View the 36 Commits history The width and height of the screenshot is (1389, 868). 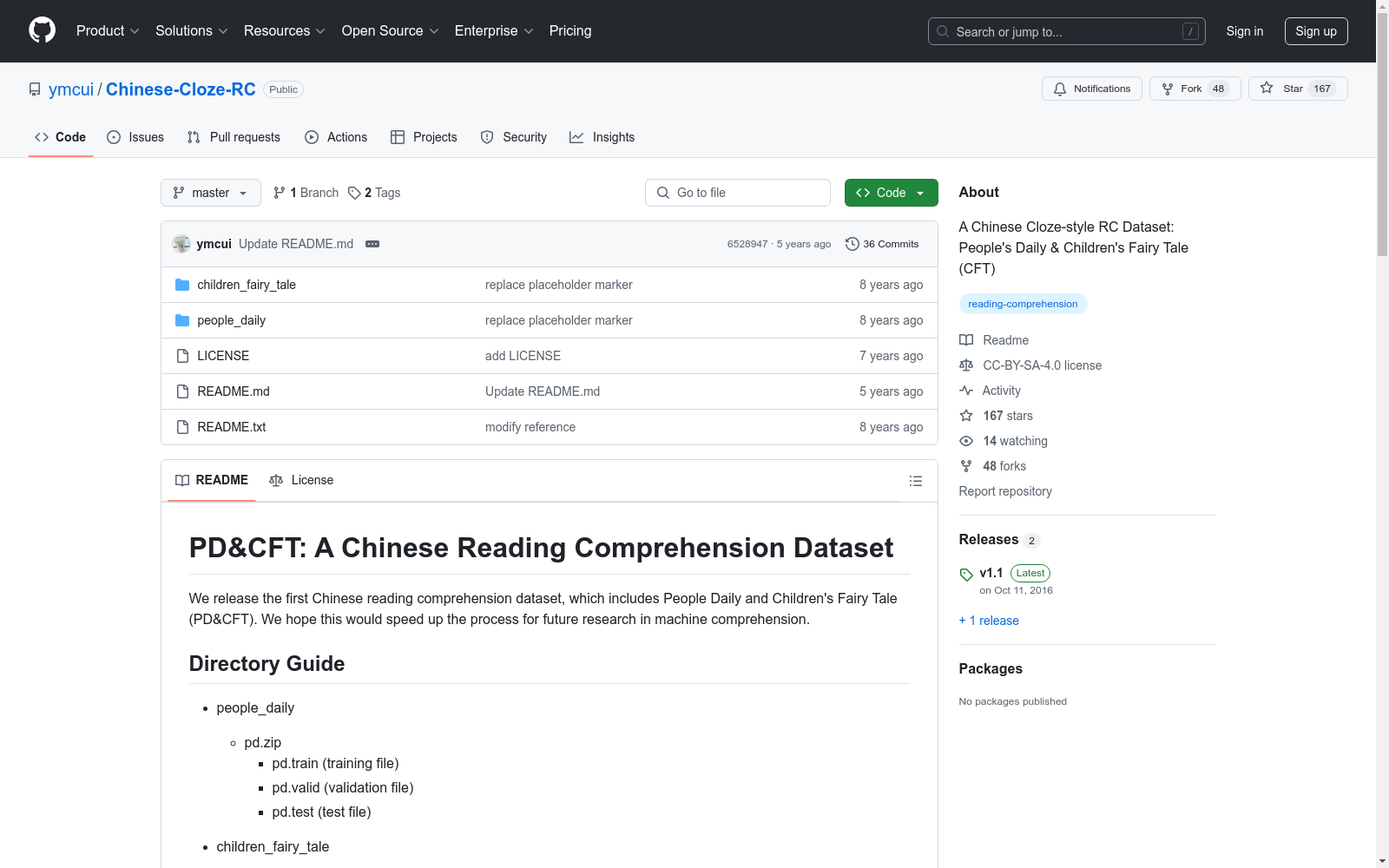(x=882, y=244)
